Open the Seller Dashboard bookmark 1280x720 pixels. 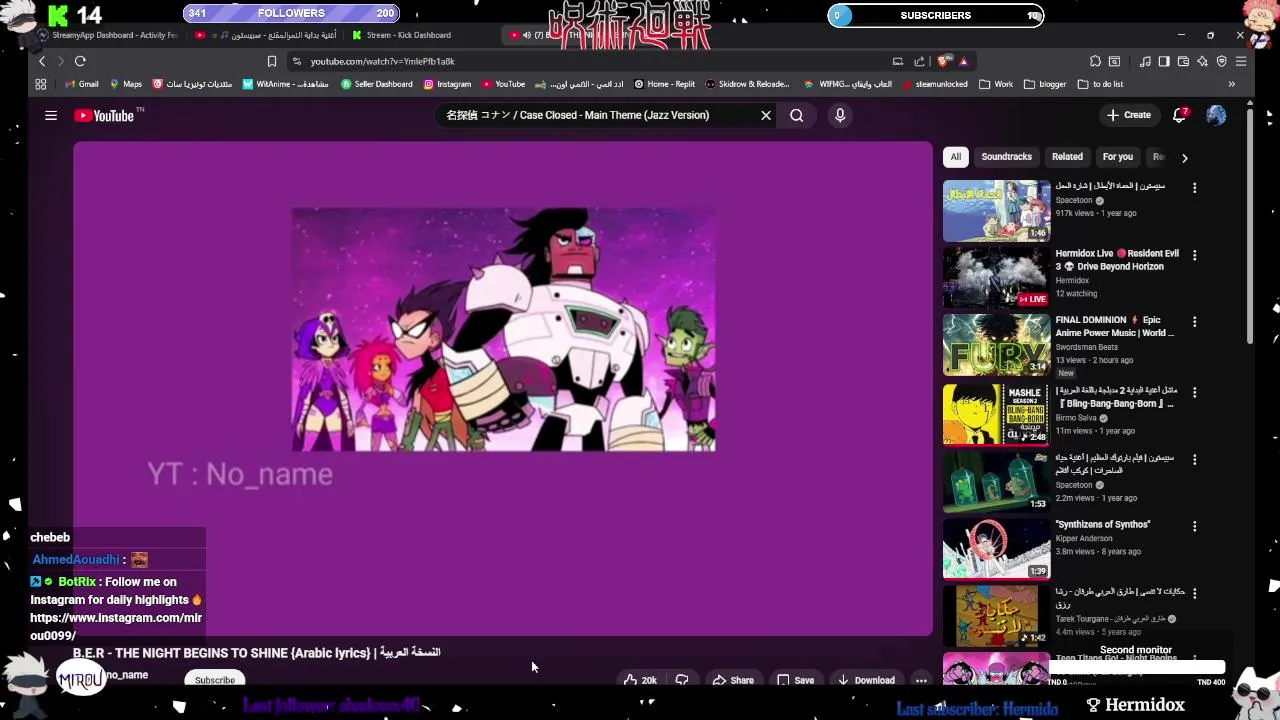point(377,85)
